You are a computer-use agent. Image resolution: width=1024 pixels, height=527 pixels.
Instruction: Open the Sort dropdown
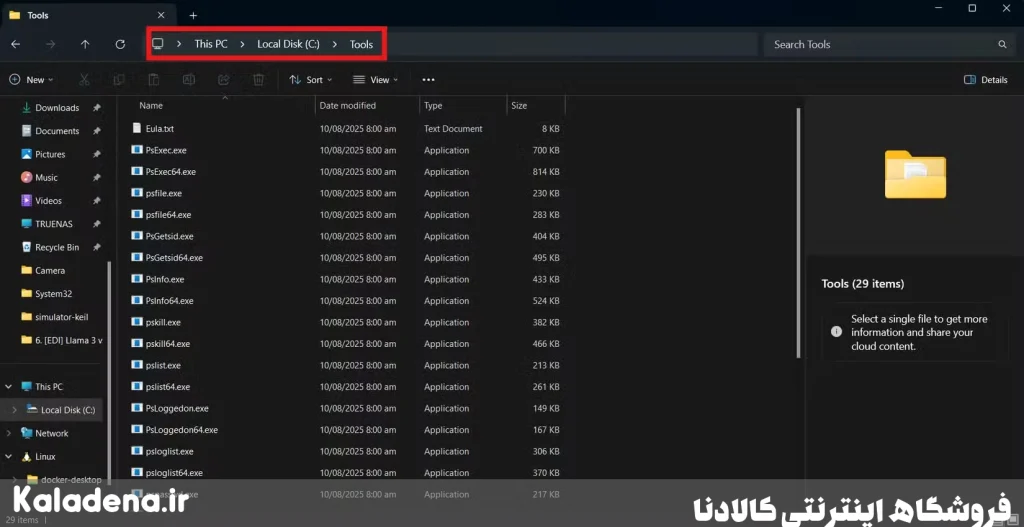tap(311, 80)
